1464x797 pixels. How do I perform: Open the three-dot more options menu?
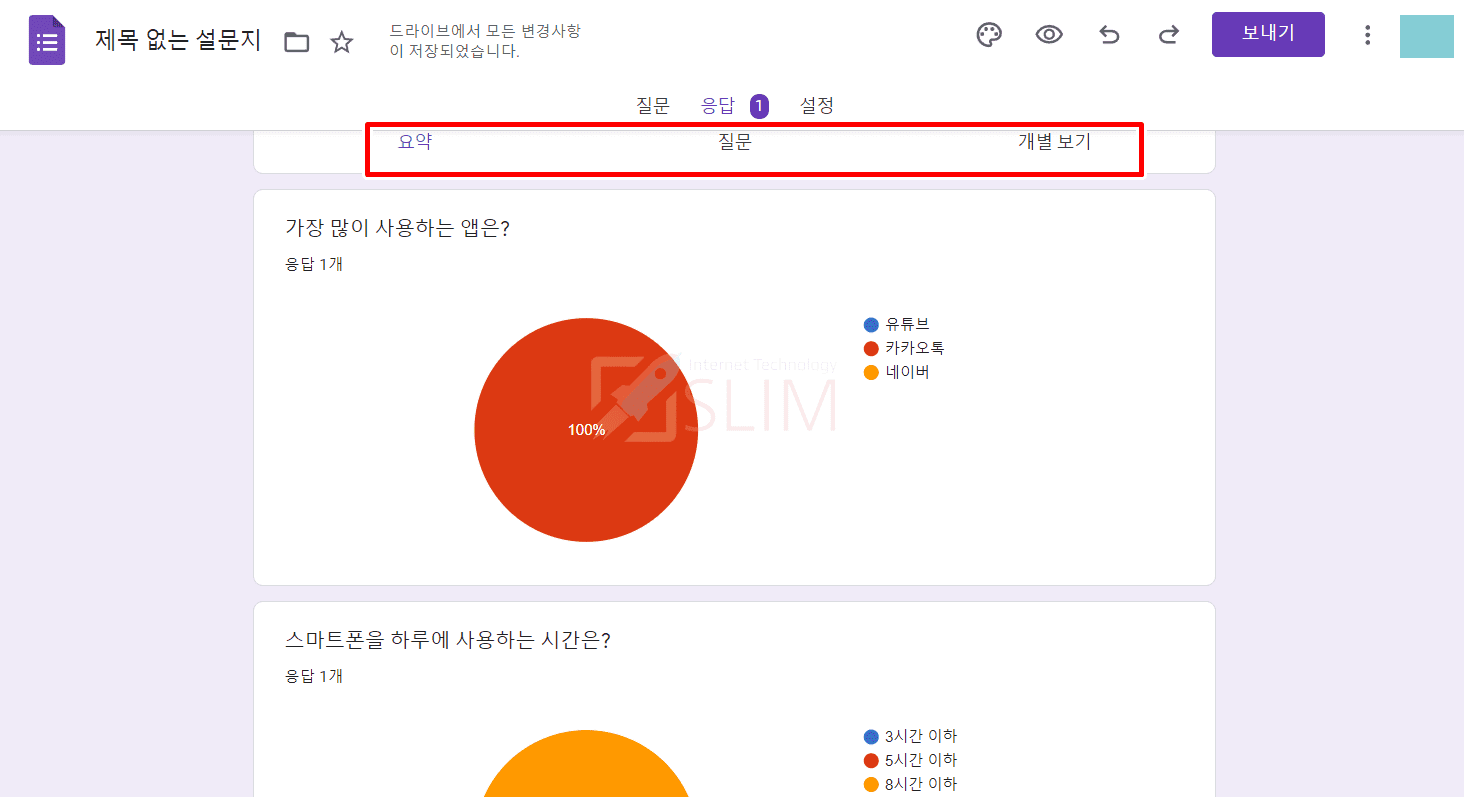1367,35
